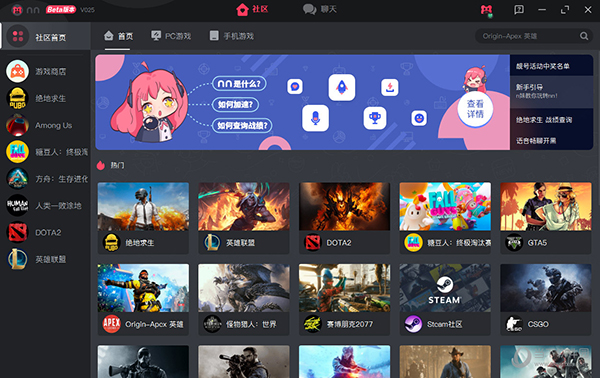Click the 如何查询战绩? bubble
Screen dimensions: 600x378
pyautogui.click(x=242, y=125)
